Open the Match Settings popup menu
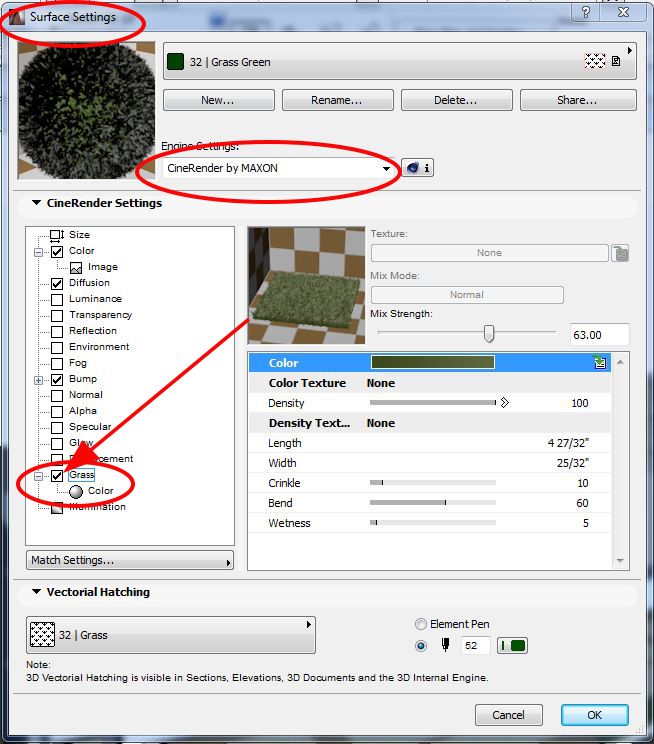Screen dimensions: 654x744 pyautogui.click(x=130, y=560)
